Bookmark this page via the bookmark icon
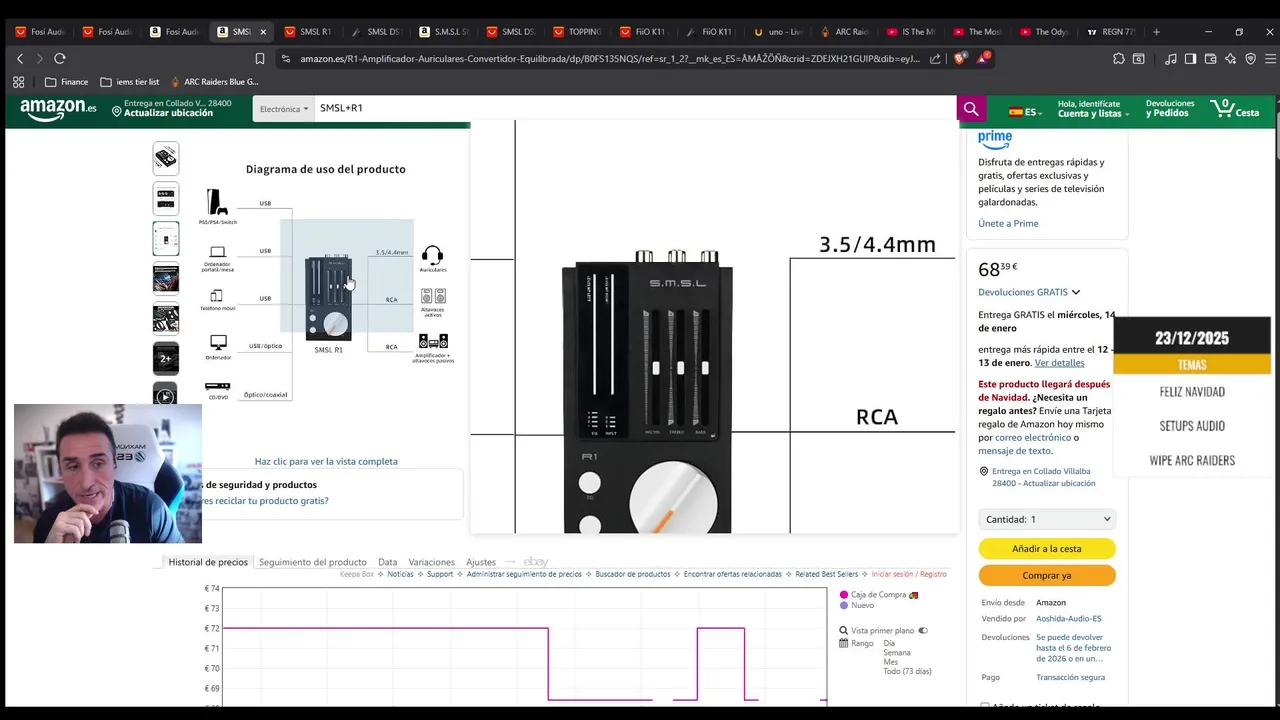 point(260,59)
